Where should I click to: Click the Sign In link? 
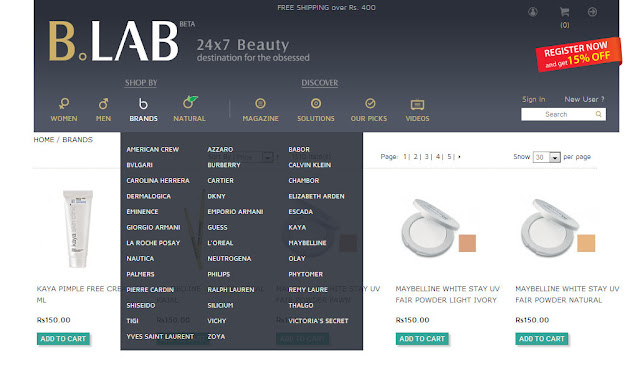coord(533,99)
